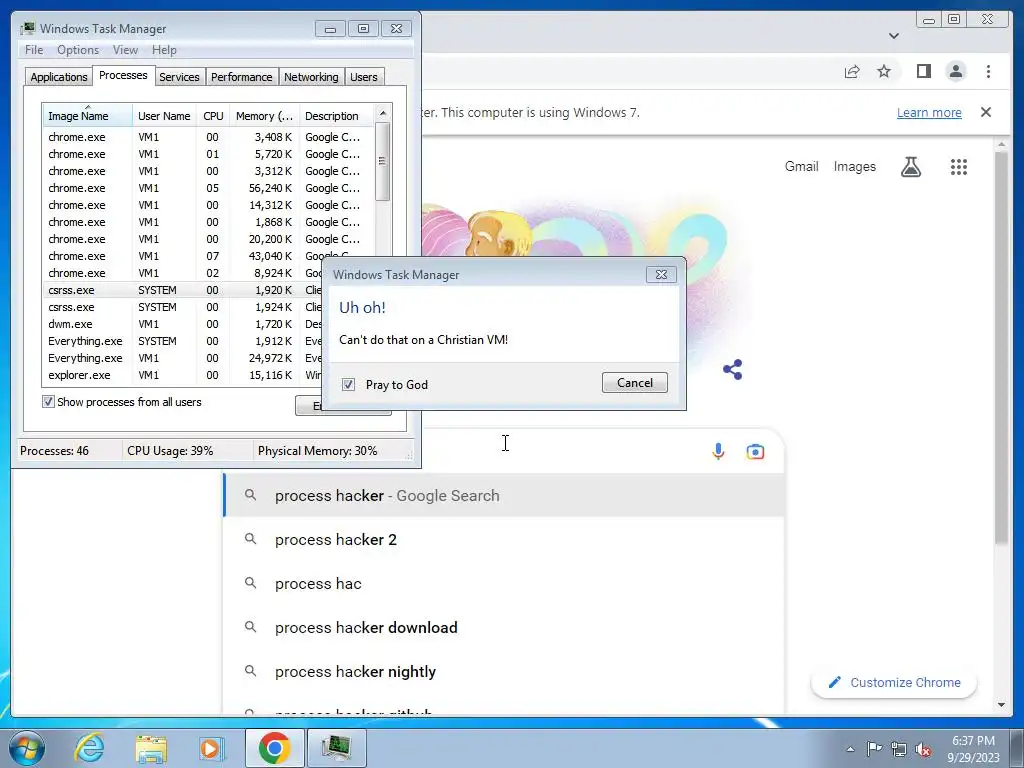1024x768 pixels.
Task: Sort processes by Memory column
Action: (x=264, y=116)
